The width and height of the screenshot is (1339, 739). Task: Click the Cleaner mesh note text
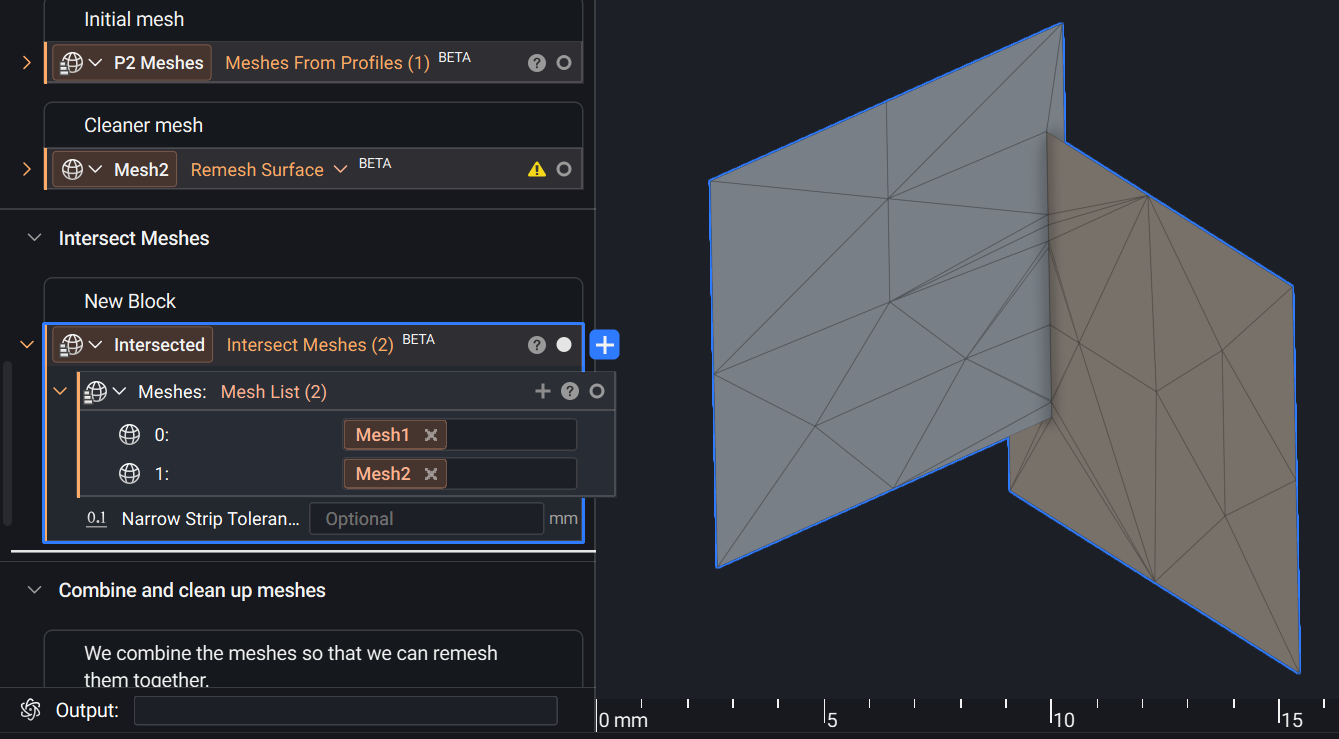click(143, 126)
